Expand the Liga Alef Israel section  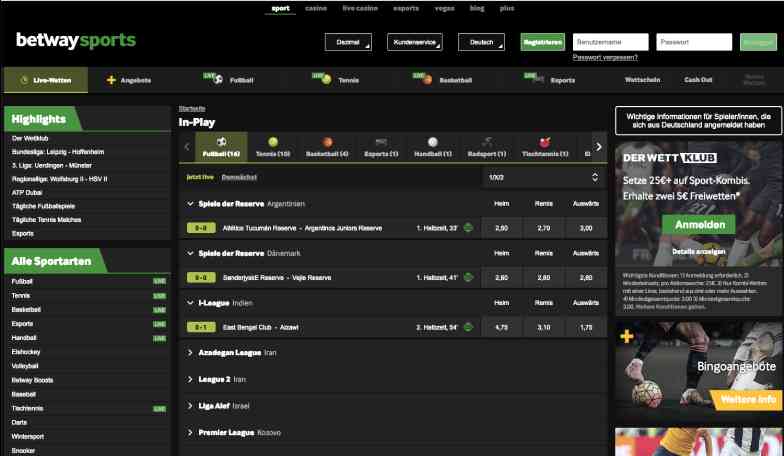coord(190,406)
